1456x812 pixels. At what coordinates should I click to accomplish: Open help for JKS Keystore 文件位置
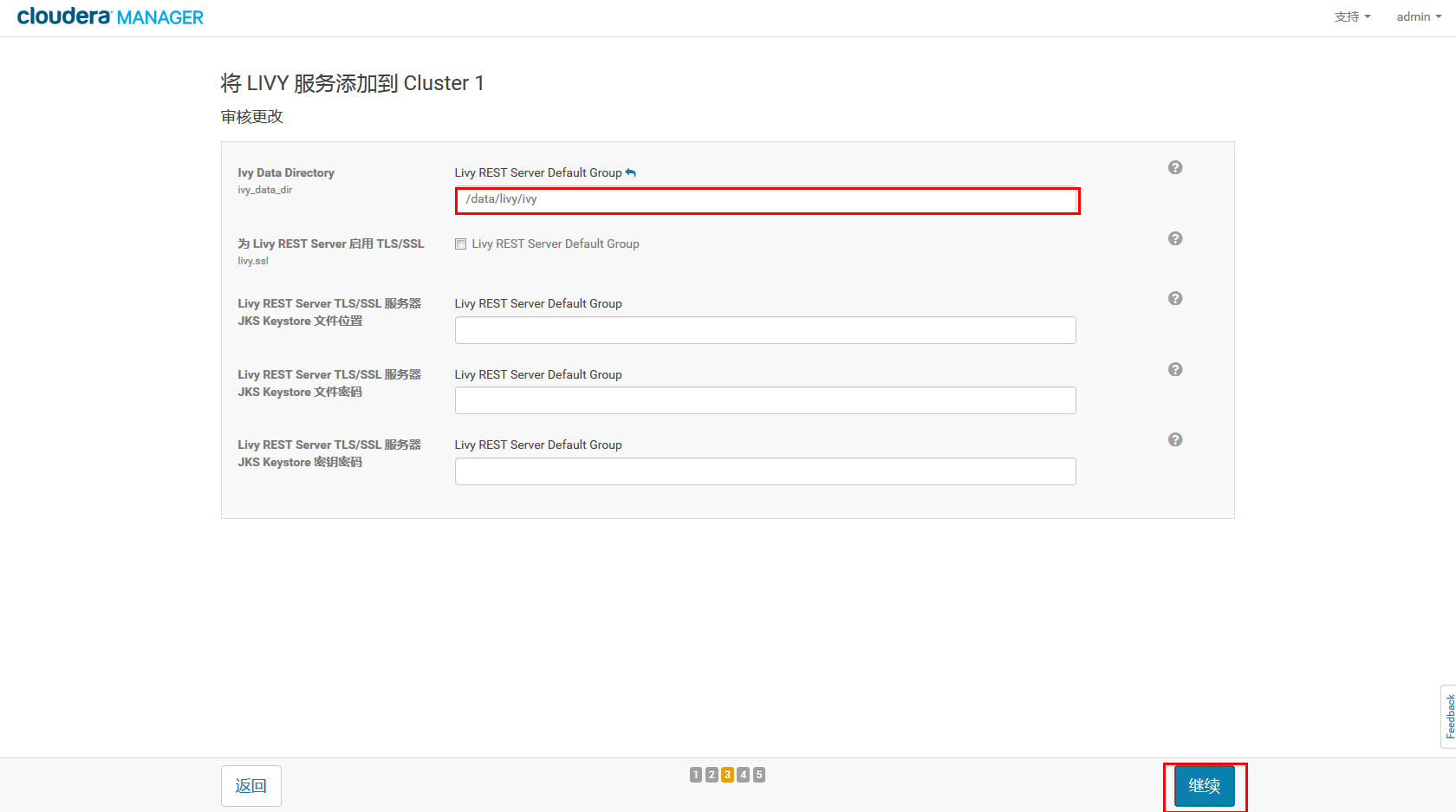1175,298
